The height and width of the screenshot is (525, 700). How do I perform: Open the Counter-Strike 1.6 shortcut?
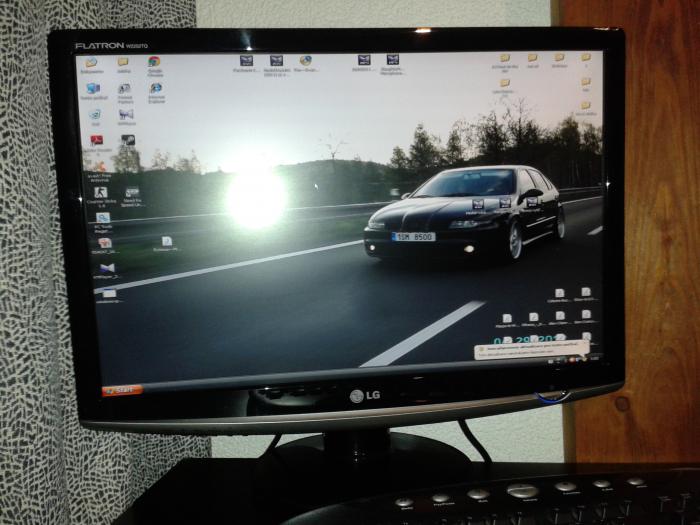coord(100,192)
